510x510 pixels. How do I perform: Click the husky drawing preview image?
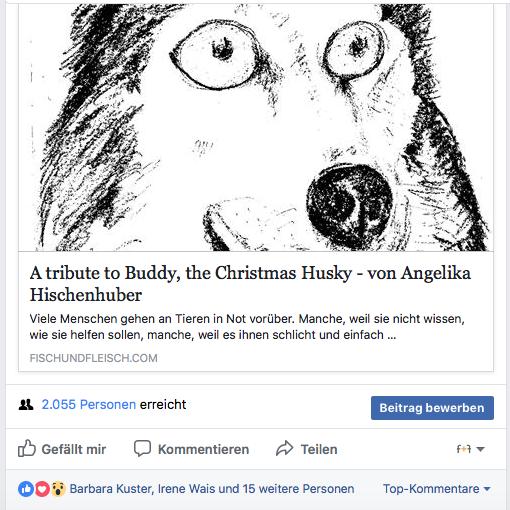coord(256,127)
